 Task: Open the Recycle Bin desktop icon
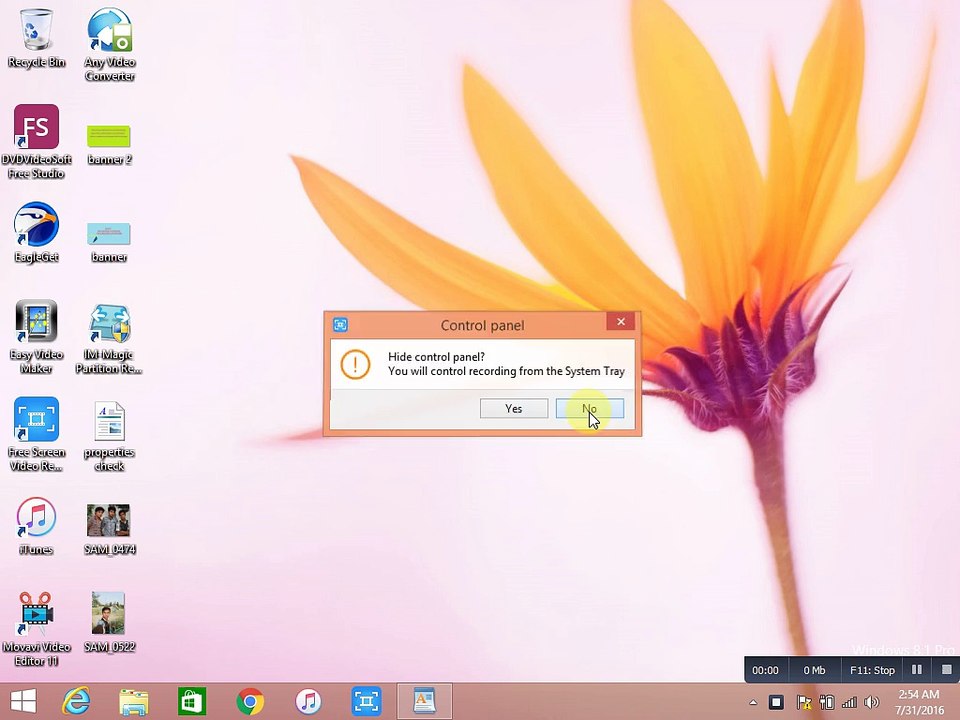point(36,37)
